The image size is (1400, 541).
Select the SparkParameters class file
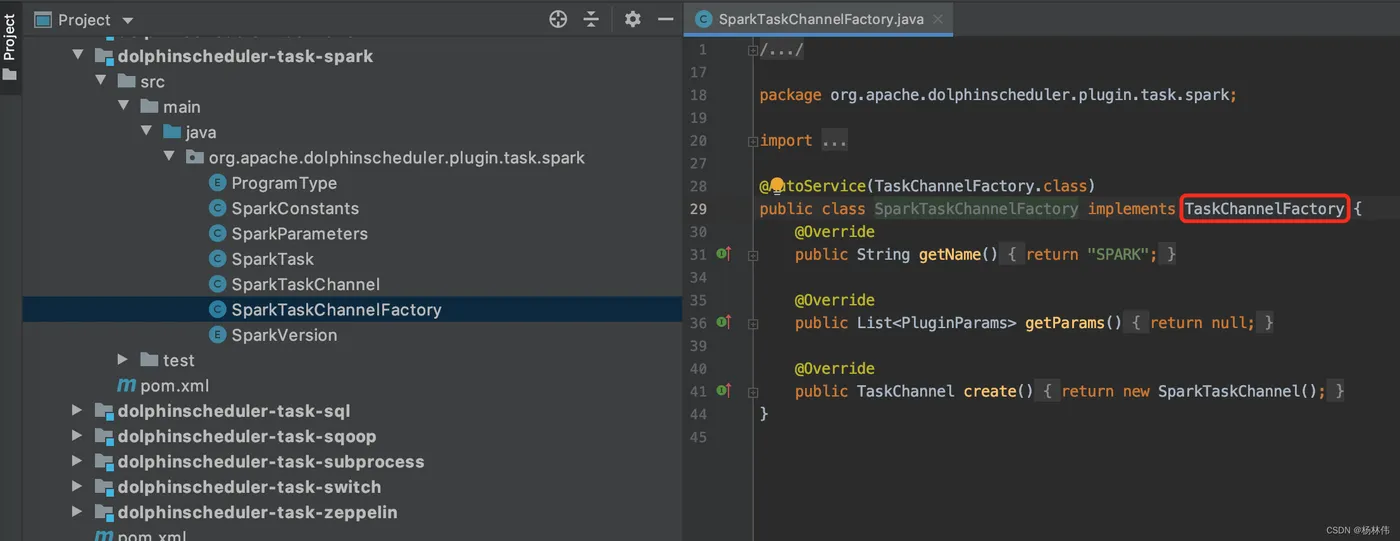299,234
